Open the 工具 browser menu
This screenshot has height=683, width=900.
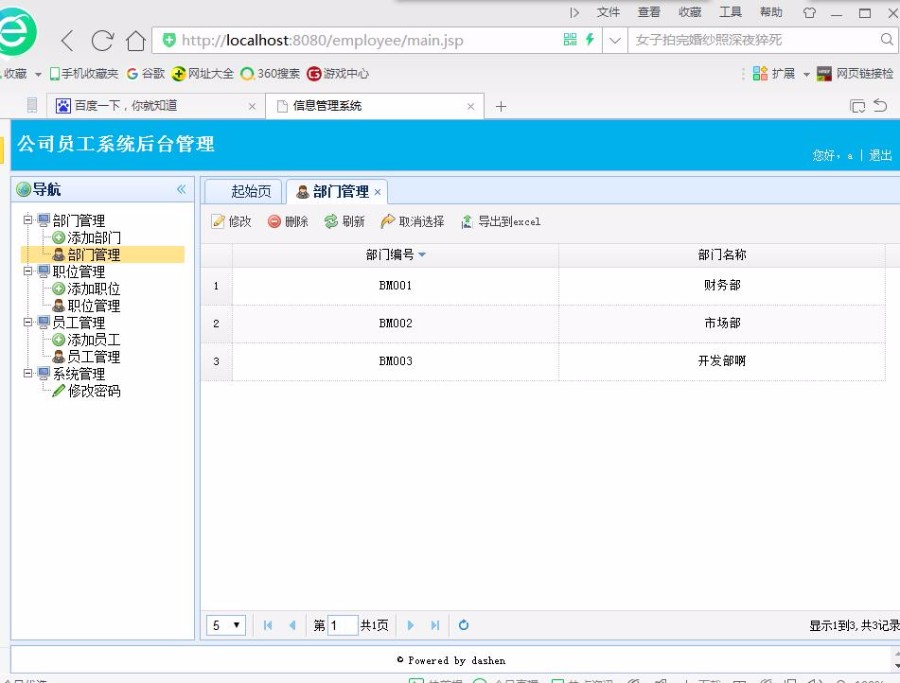click(730, 12)
